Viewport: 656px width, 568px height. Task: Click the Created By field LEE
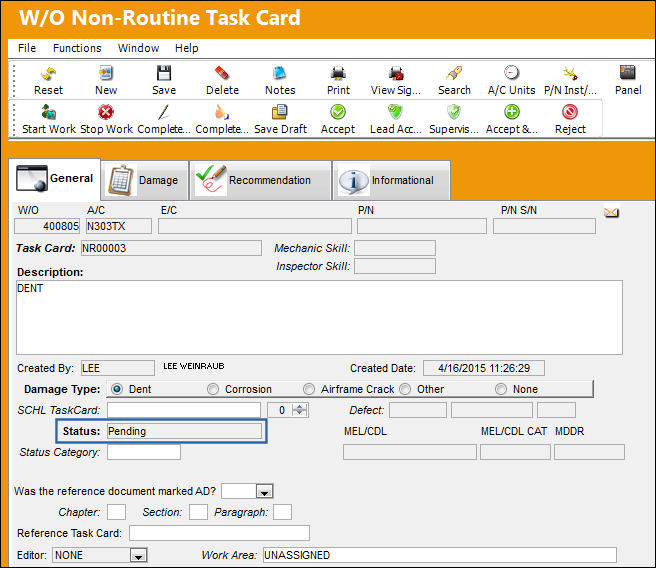(x=118, y=368)
